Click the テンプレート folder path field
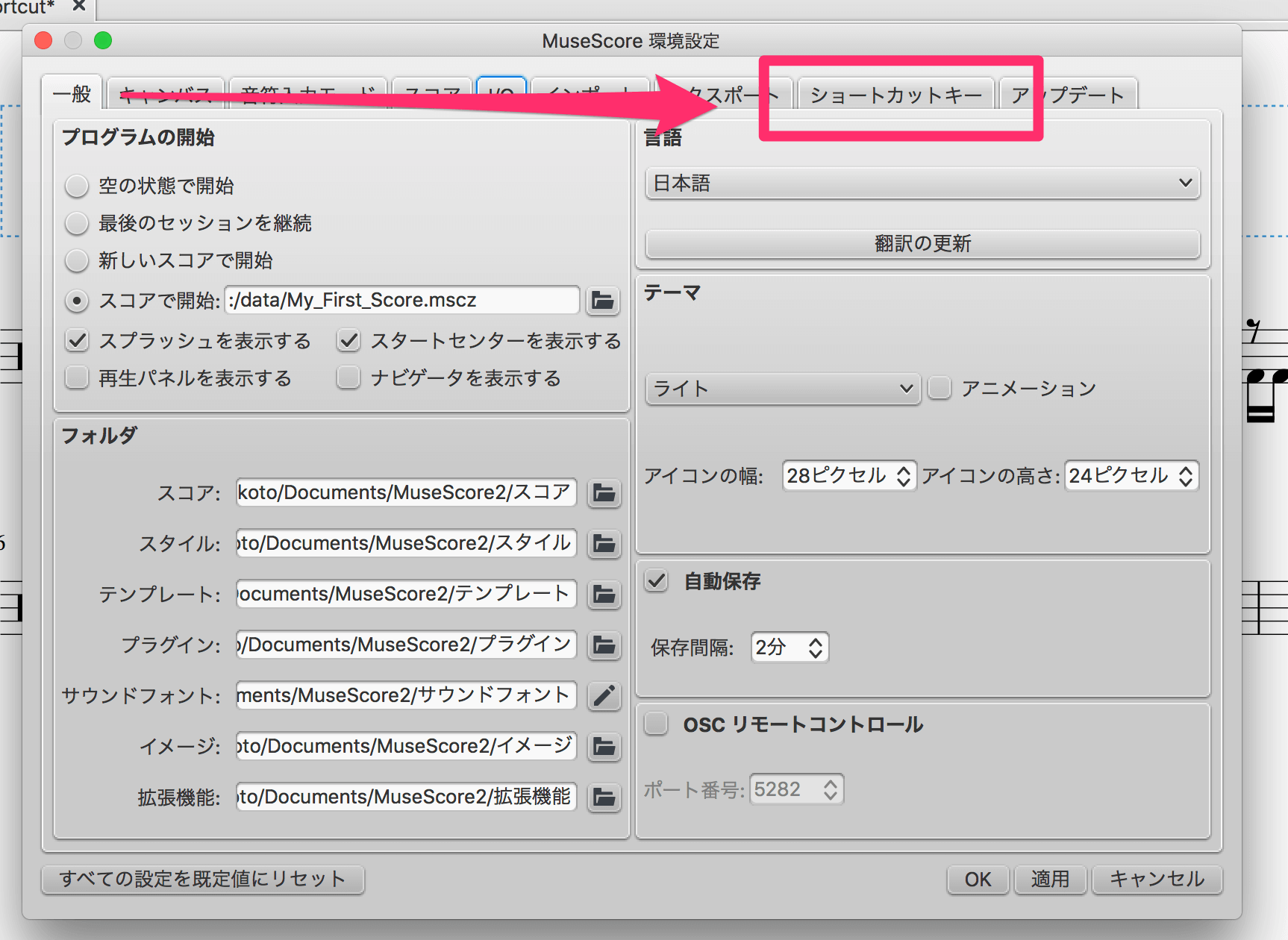1288x940 pixels. [x=406, y=594]
